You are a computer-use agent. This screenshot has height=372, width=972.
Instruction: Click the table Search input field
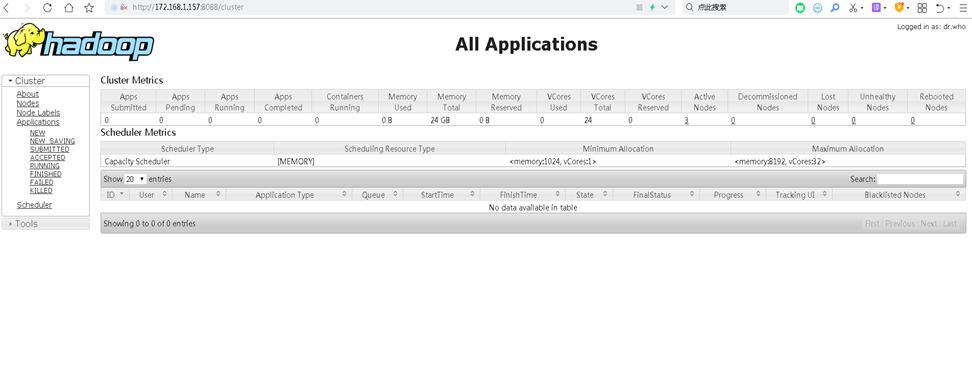(920, 179)
